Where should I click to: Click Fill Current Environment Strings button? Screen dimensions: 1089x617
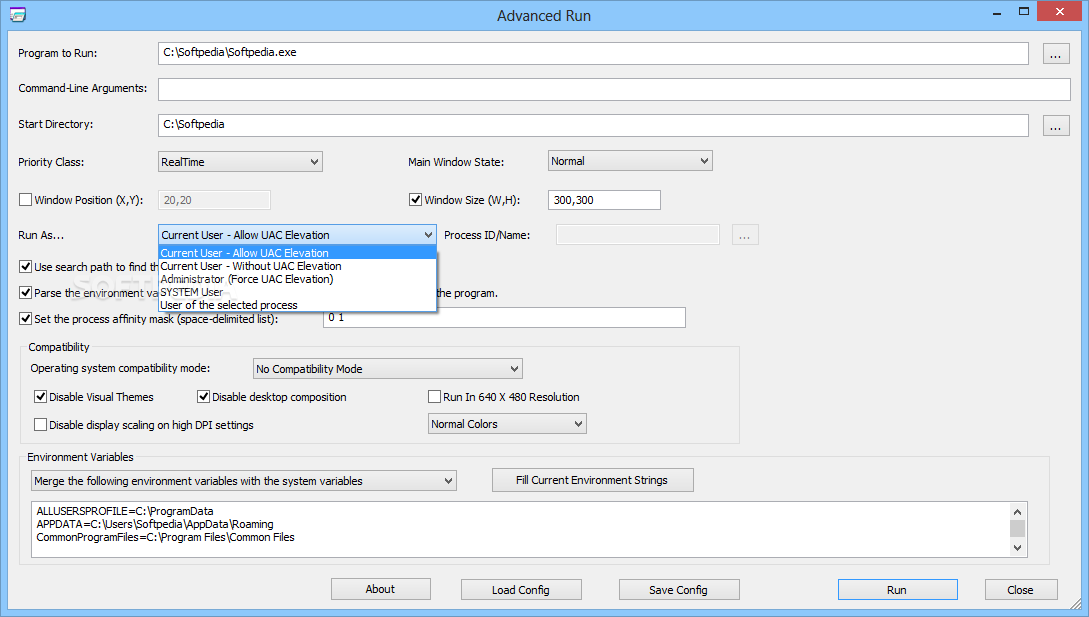(x=592, y=480)
